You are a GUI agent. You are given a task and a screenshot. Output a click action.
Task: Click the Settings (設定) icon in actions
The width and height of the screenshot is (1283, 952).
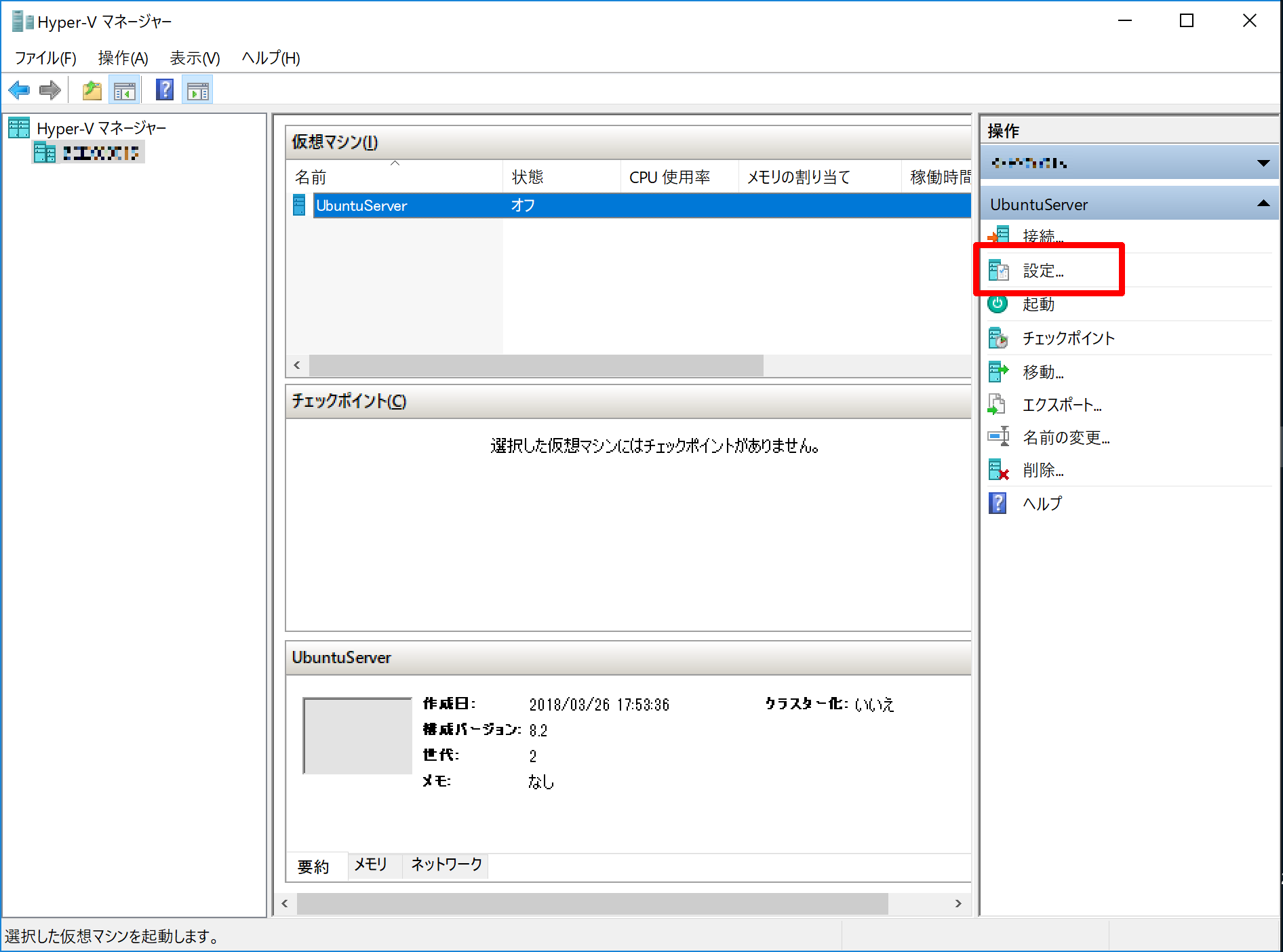pyautogui.click(x=998, y=271)
